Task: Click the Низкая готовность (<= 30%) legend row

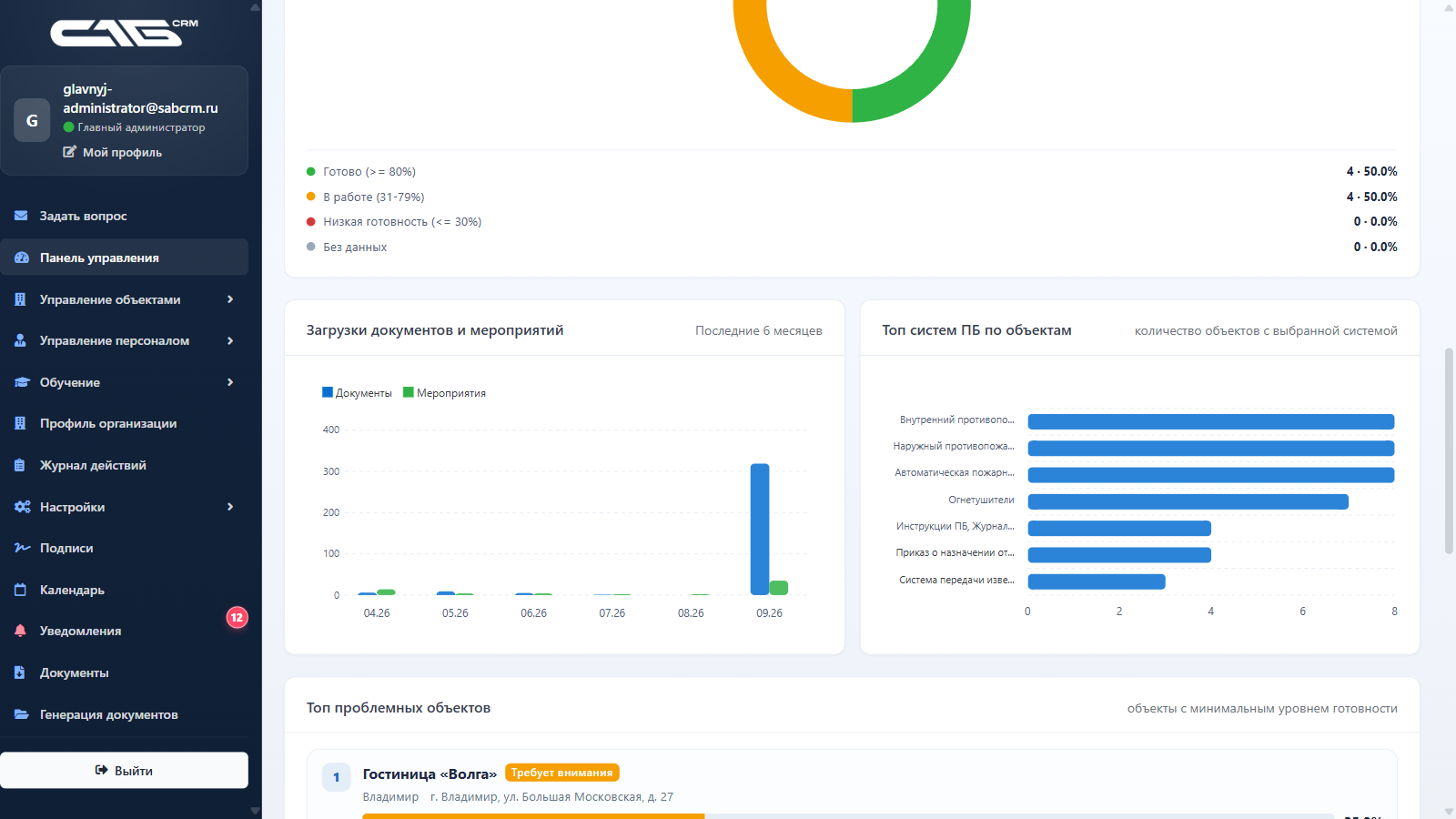Action: pos(852,221)
